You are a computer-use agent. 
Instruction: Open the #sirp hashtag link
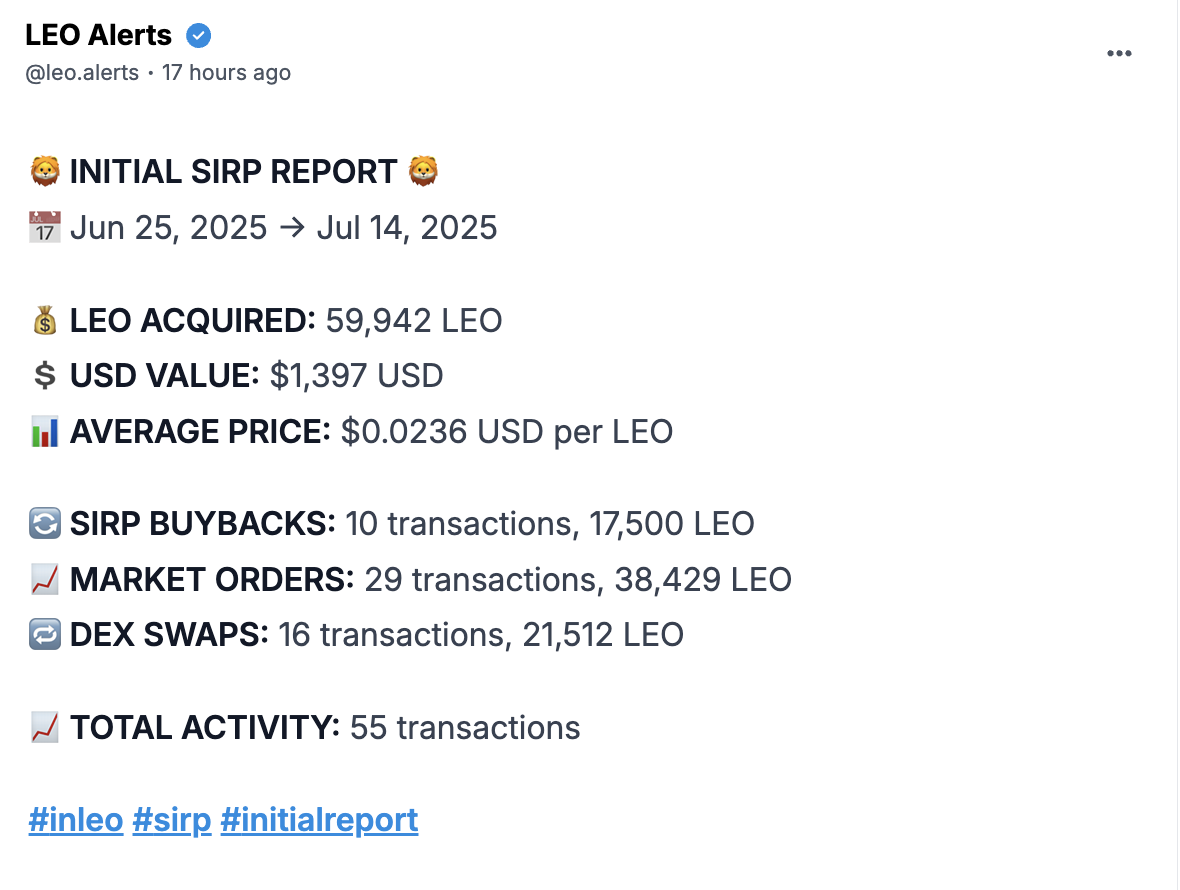(x=172, y=820)
